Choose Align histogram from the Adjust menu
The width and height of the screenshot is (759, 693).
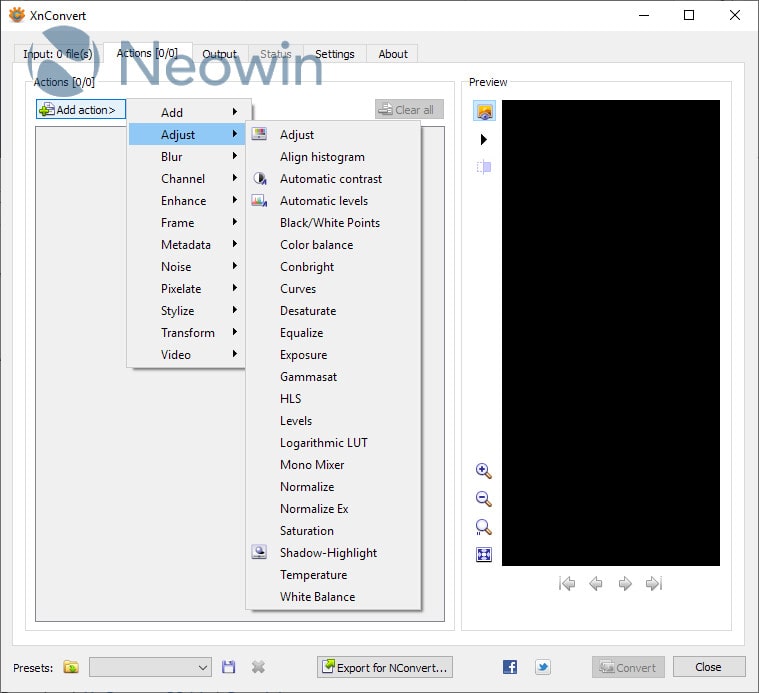333,157
